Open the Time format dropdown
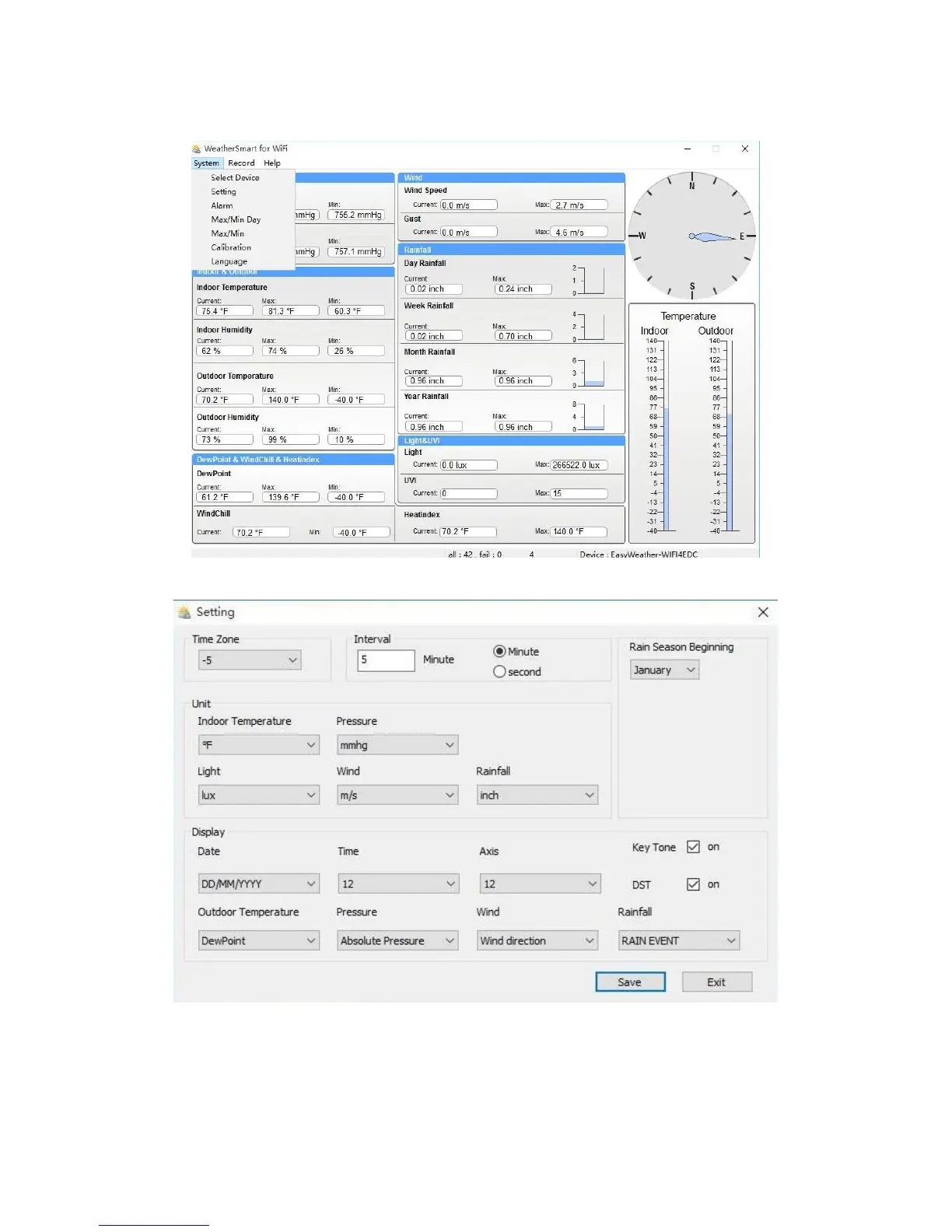The image size is (952, 1232). (398, 884)
